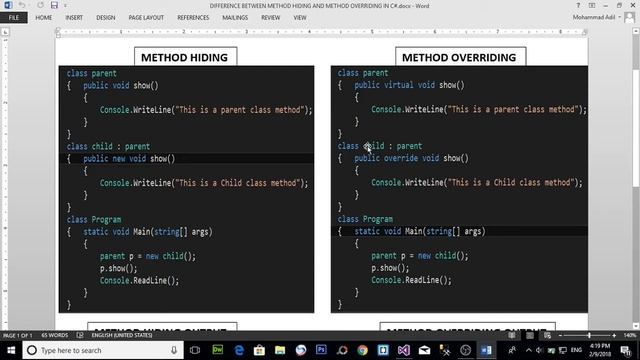640x360 pixels.
Task: Click the vertical scrollbar up arrow
Action: 636,31
